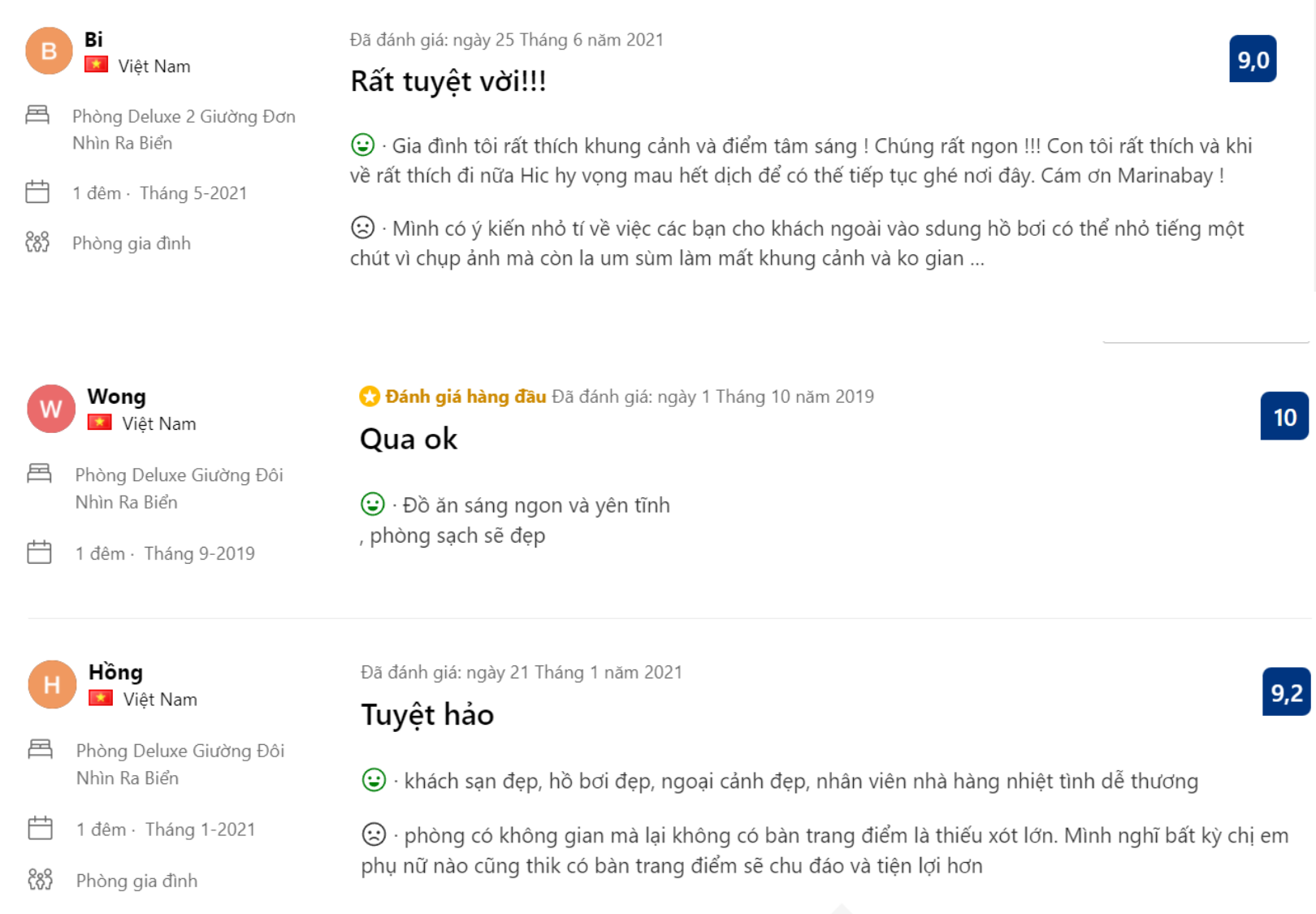Click the gold star top-review badge icon
The image size is (1316, 914).
click(370, 396)
